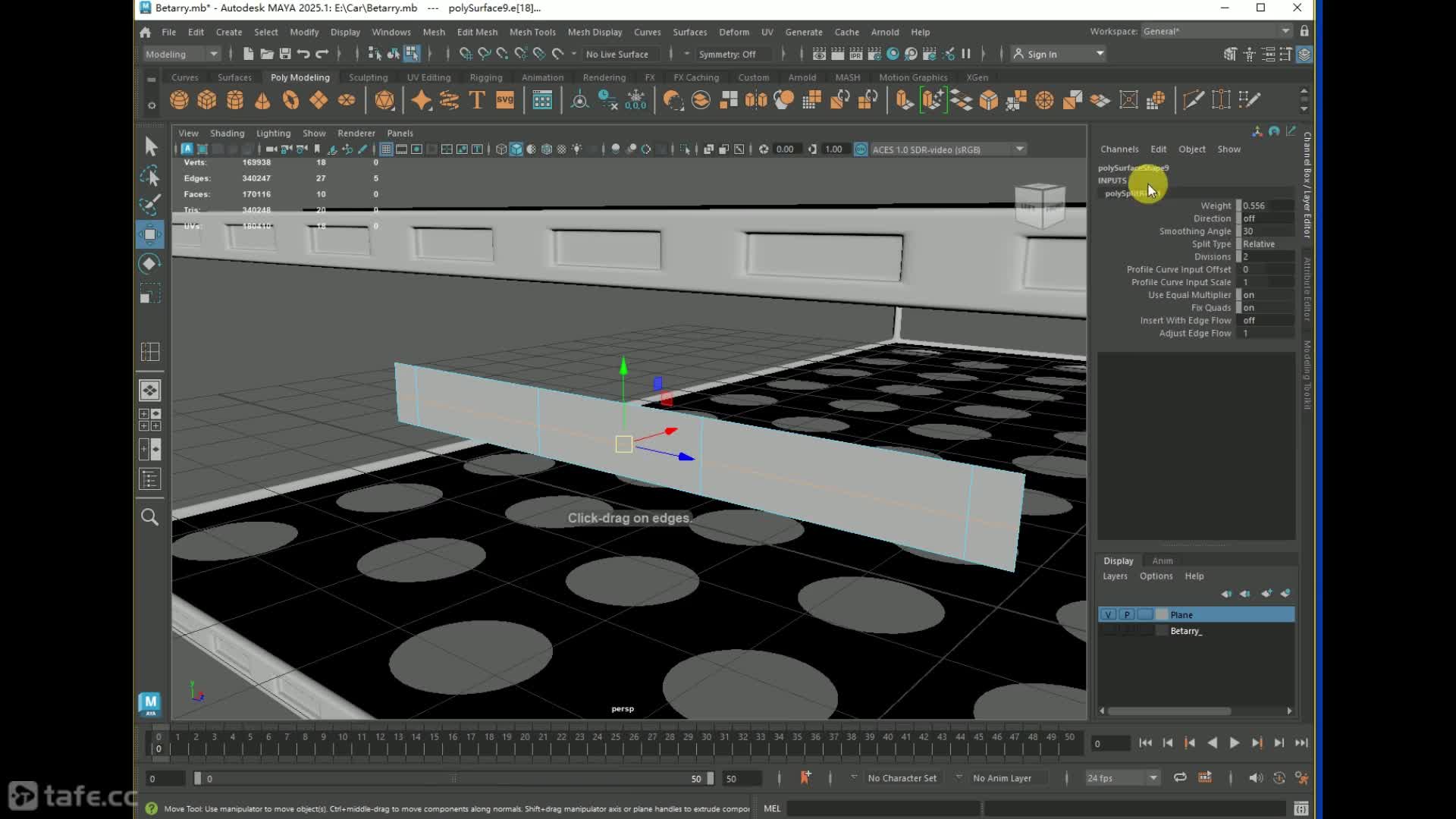
Task: Click the search magnifier in left toolbox
Action: pyautogui.click(x=149, y=517)
